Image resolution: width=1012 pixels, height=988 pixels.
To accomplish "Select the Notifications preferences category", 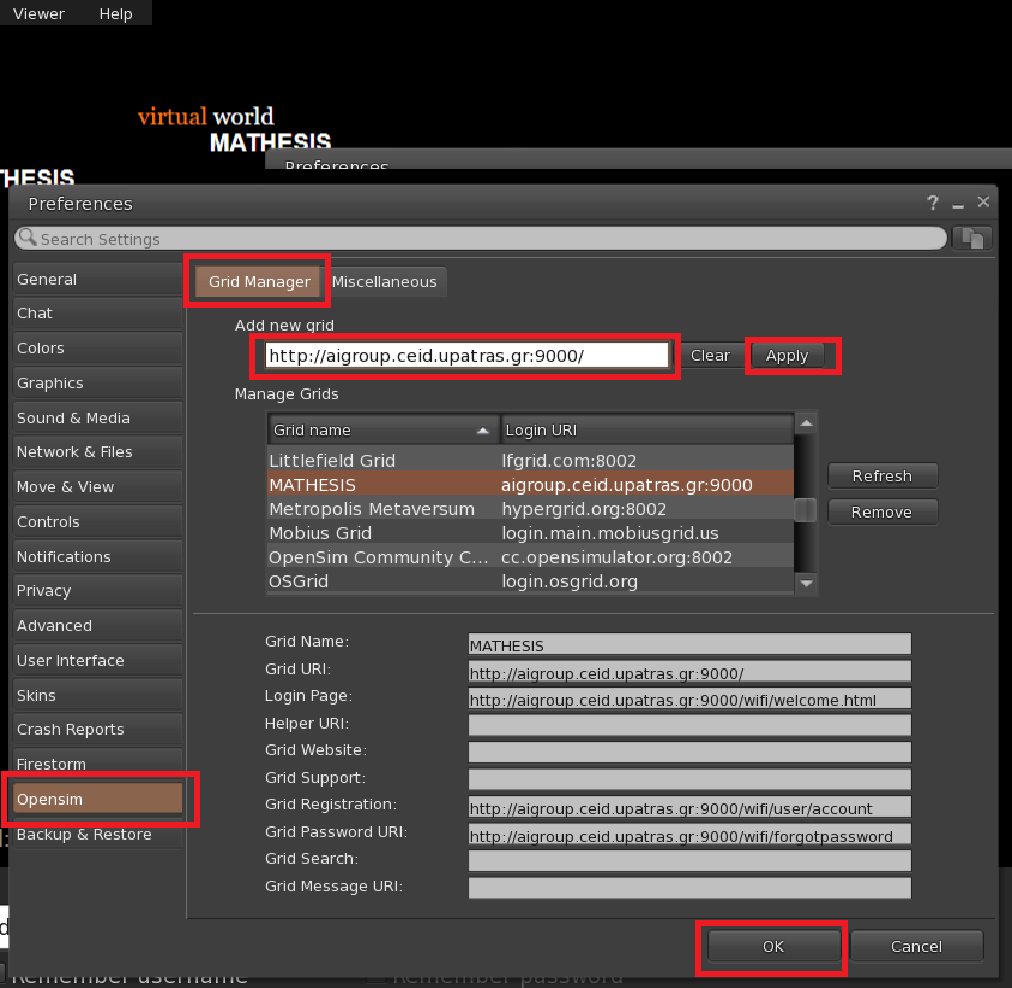I will (x=97, y=556).
